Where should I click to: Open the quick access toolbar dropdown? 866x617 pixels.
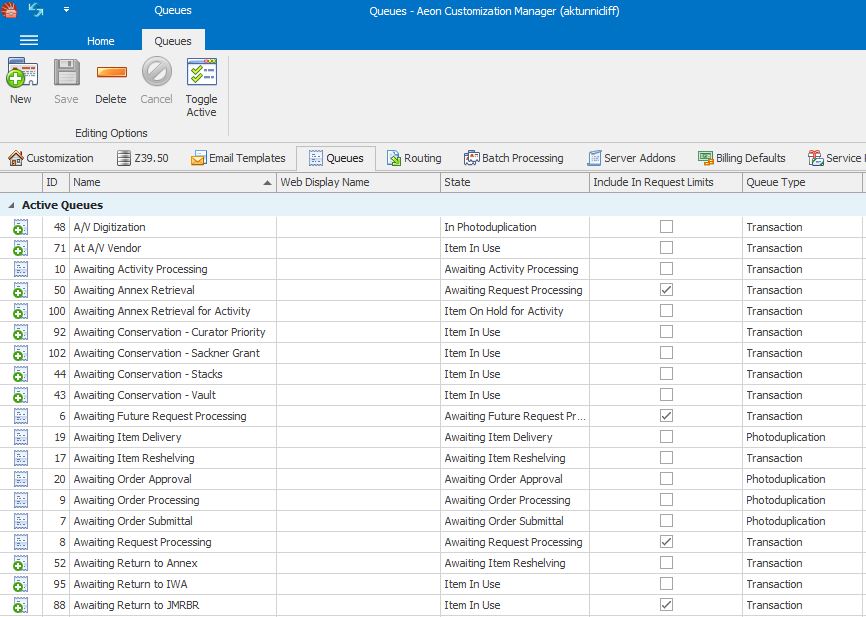click(x=67, y=10)
